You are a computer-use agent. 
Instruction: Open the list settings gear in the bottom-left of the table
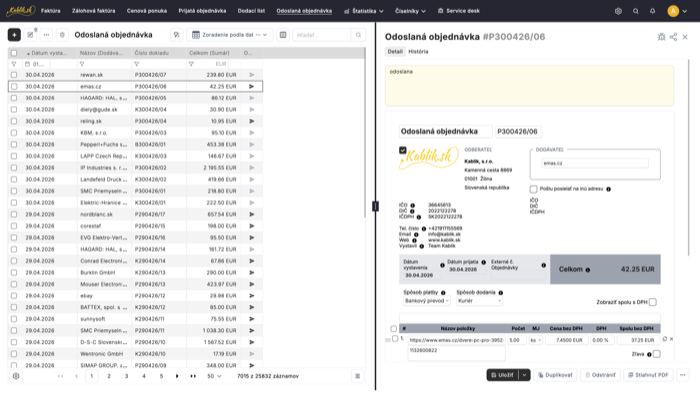coord(16,376)
